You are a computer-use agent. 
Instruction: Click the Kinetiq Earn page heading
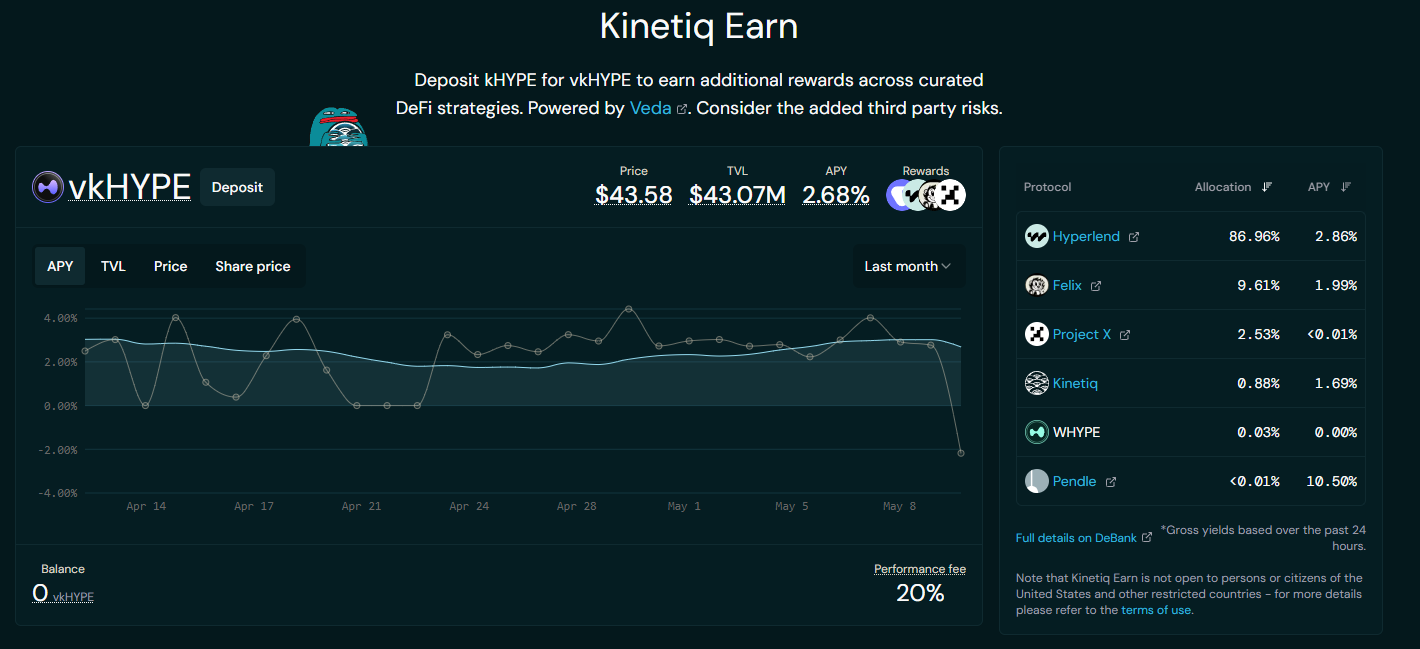pos(699,26)
